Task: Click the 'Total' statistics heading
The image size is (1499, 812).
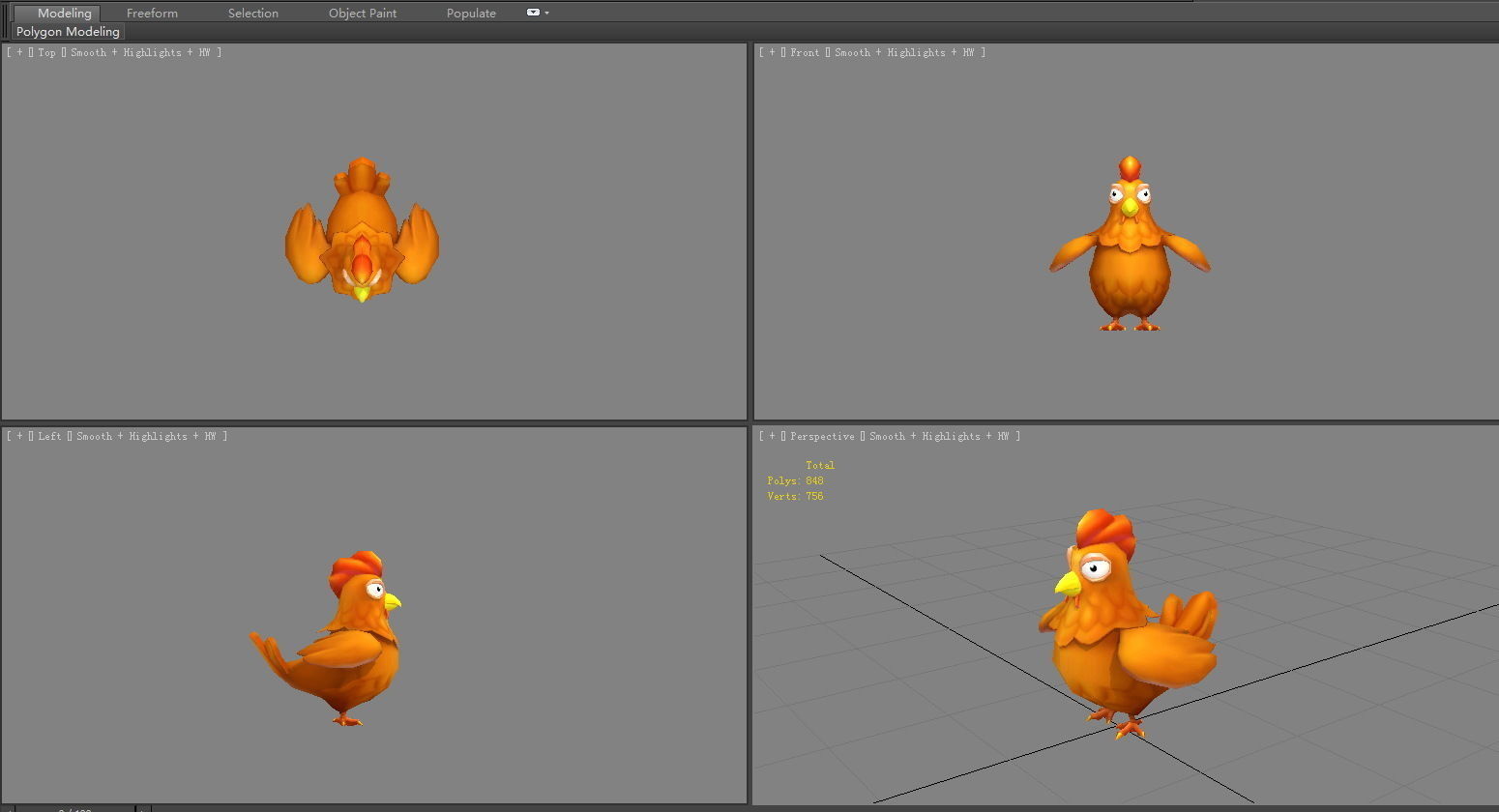Action: point(820,465)
